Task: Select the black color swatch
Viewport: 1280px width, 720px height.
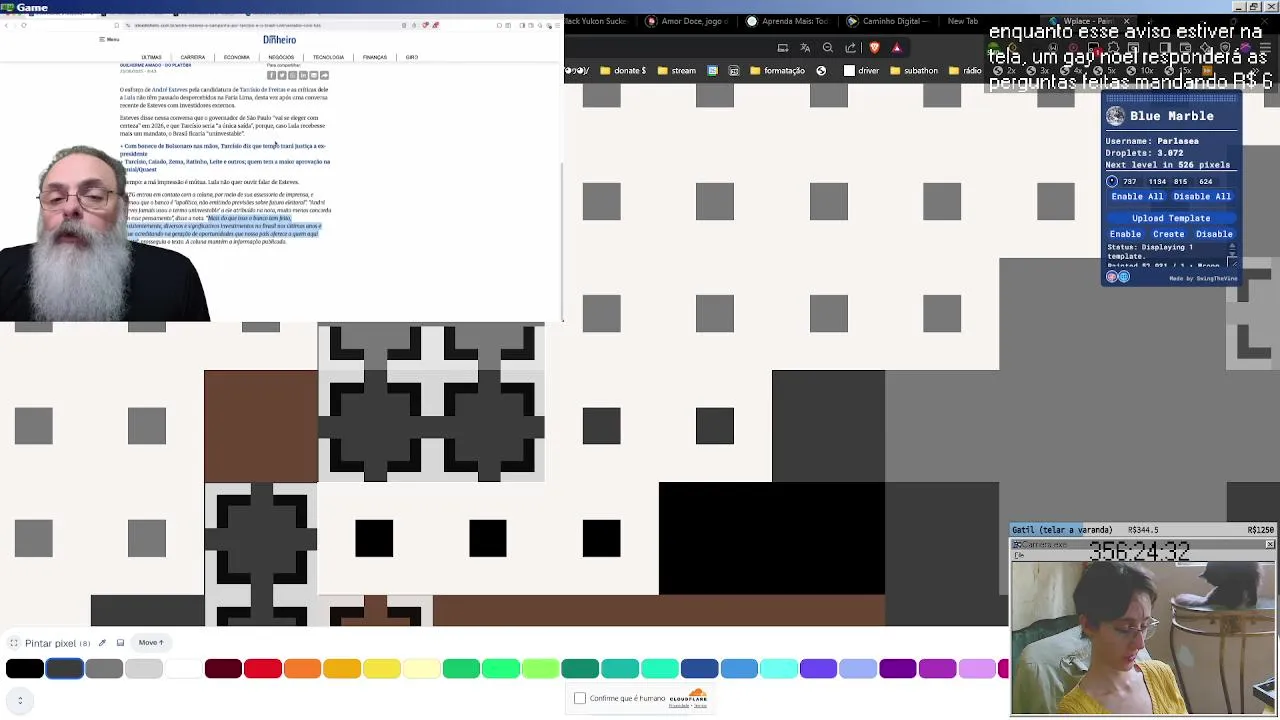Action: (25, 669)
